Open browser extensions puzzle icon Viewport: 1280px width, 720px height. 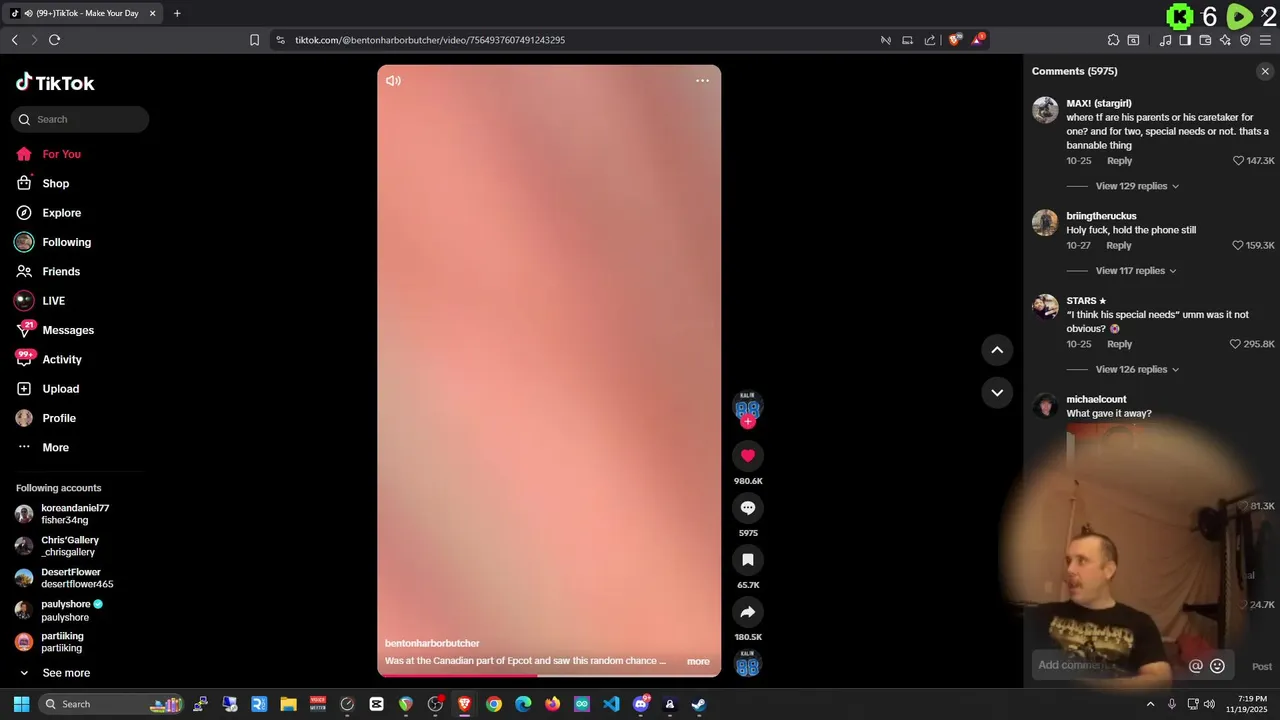click(1113, 40)
